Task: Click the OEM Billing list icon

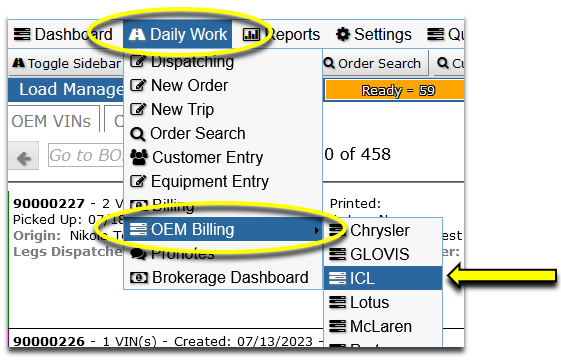Action: (x=138, y=229)
